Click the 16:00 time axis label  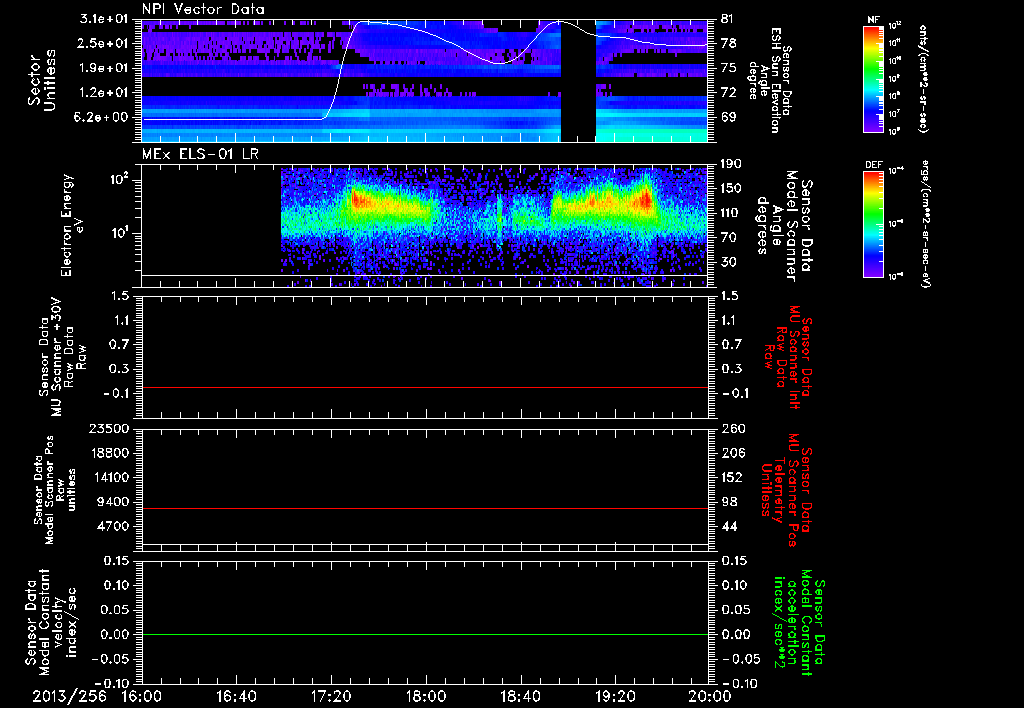(142, 696)
